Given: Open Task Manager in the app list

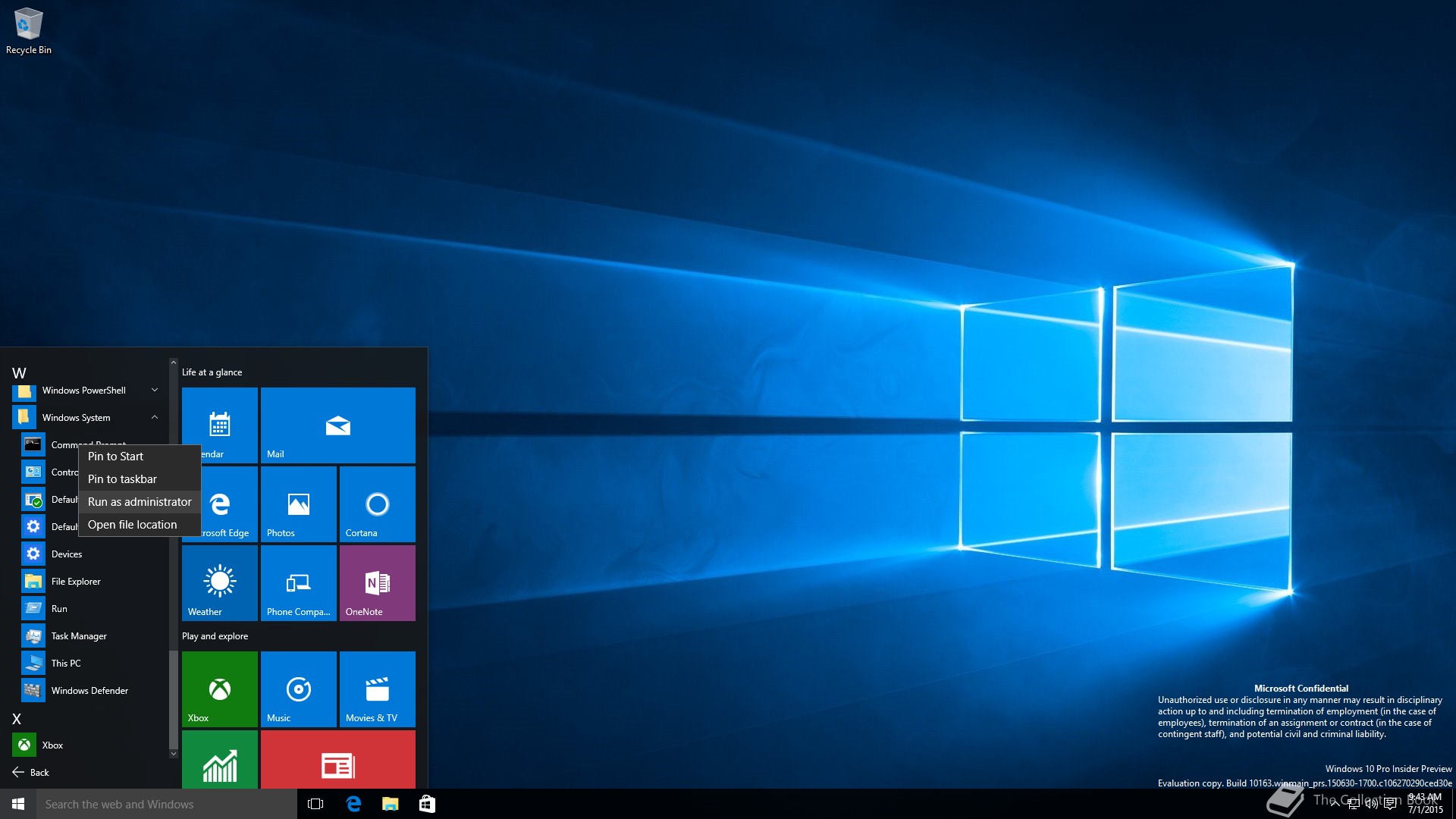Looking at the screenshot, I should [x=89, y=636].
